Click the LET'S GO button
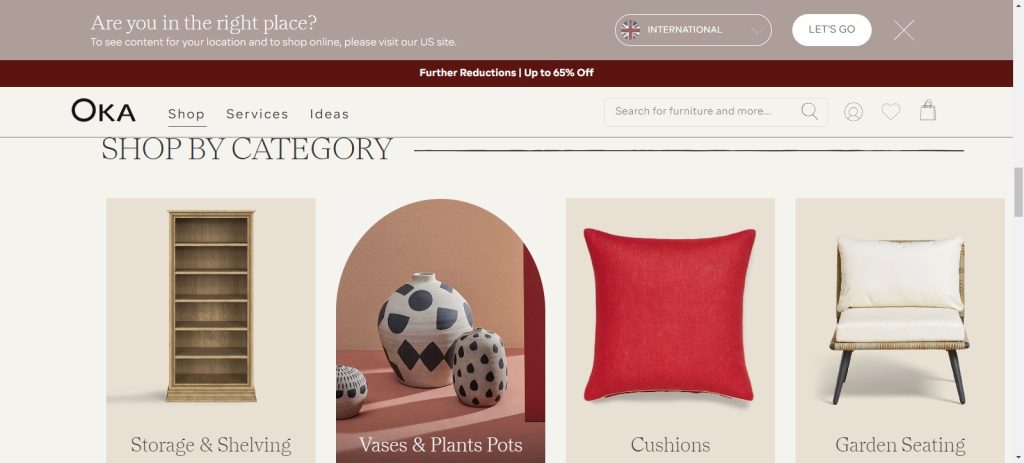The width and height of the screenshot is (1024, 463). [x=831, y=30]
